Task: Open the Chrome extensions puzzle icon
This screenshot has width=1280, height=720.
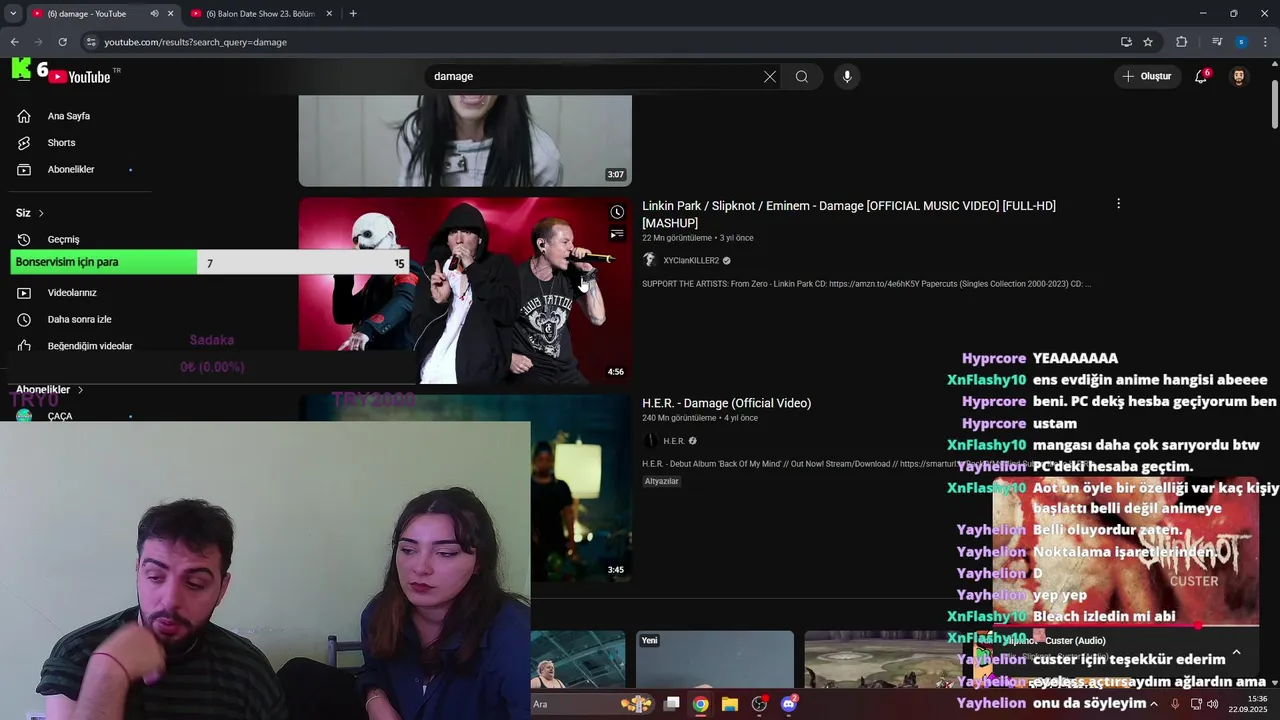Action: pos(1181,42)
